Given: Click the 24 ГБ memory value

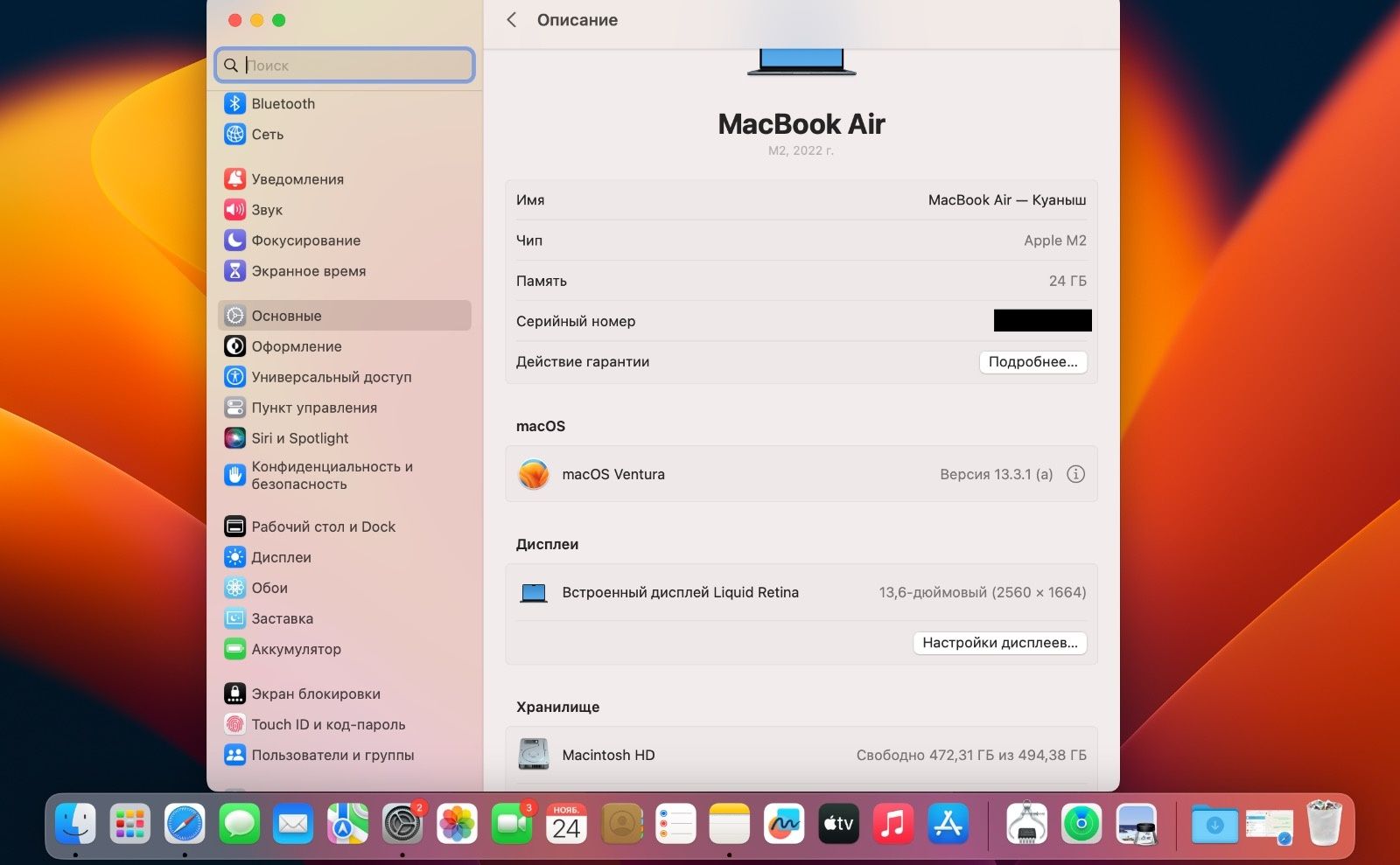Looking at the screenshot, I should 1067,280.
